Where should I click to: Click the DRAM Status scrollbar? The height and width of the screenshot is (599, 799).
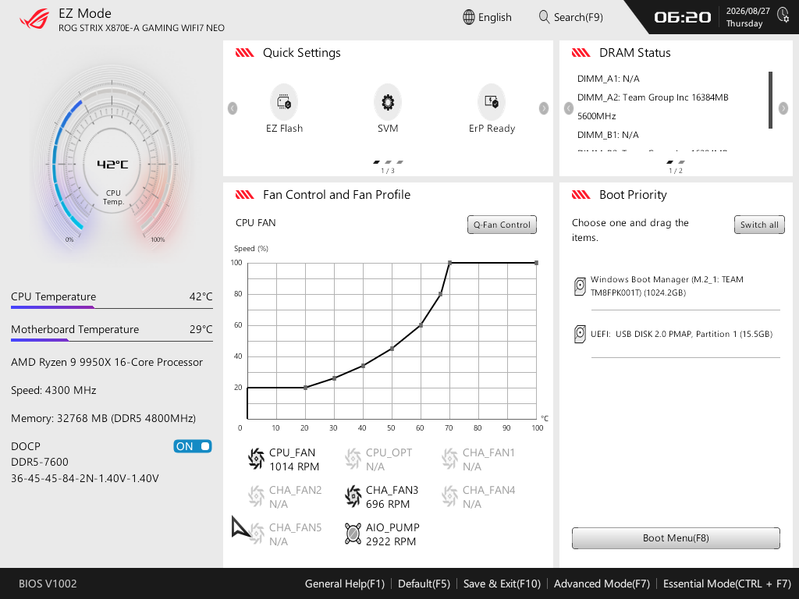[x=770, y=100]
